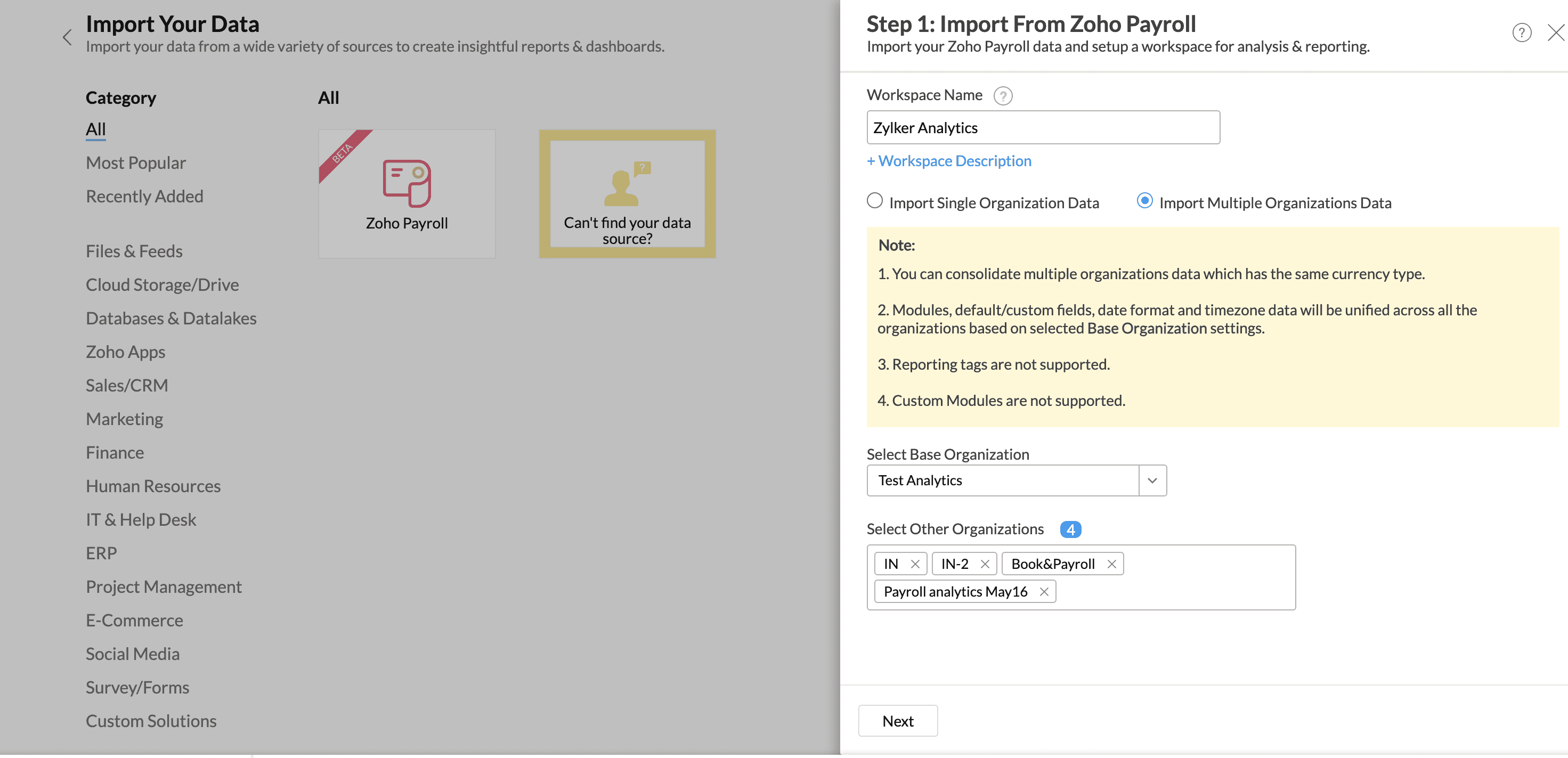Click the 'Most Popular' category filter
This screenshot has height=758, width=1568.
coord(135,161)
